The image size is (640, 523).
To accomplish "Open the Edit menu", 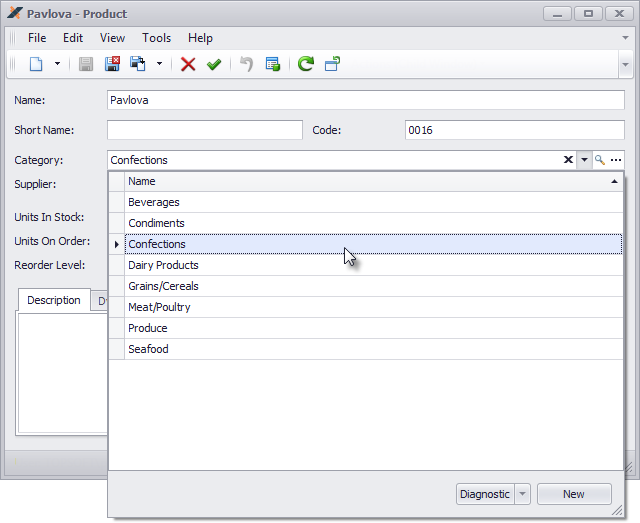I will 73,38.
